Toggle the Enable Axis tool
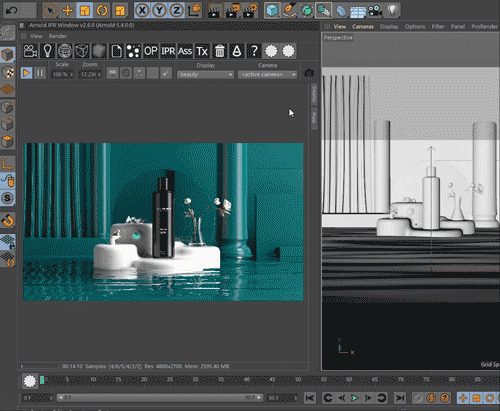 click(8, 163)
